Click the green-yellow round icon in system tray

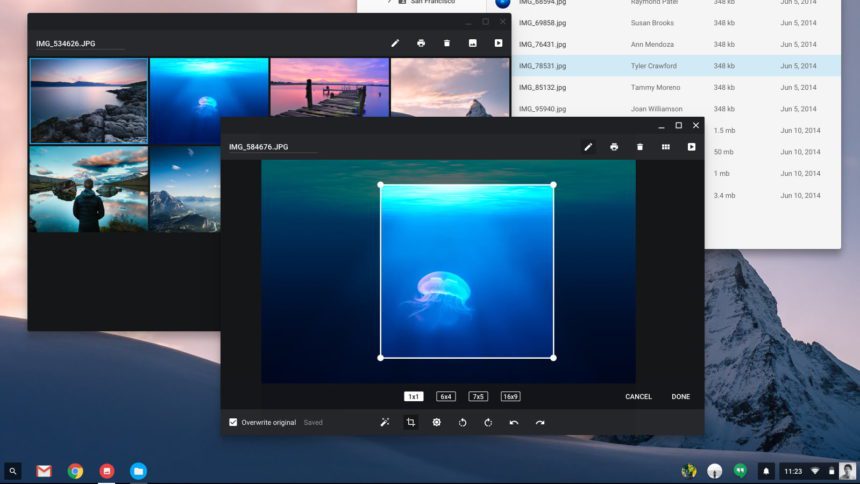[688, 470]
